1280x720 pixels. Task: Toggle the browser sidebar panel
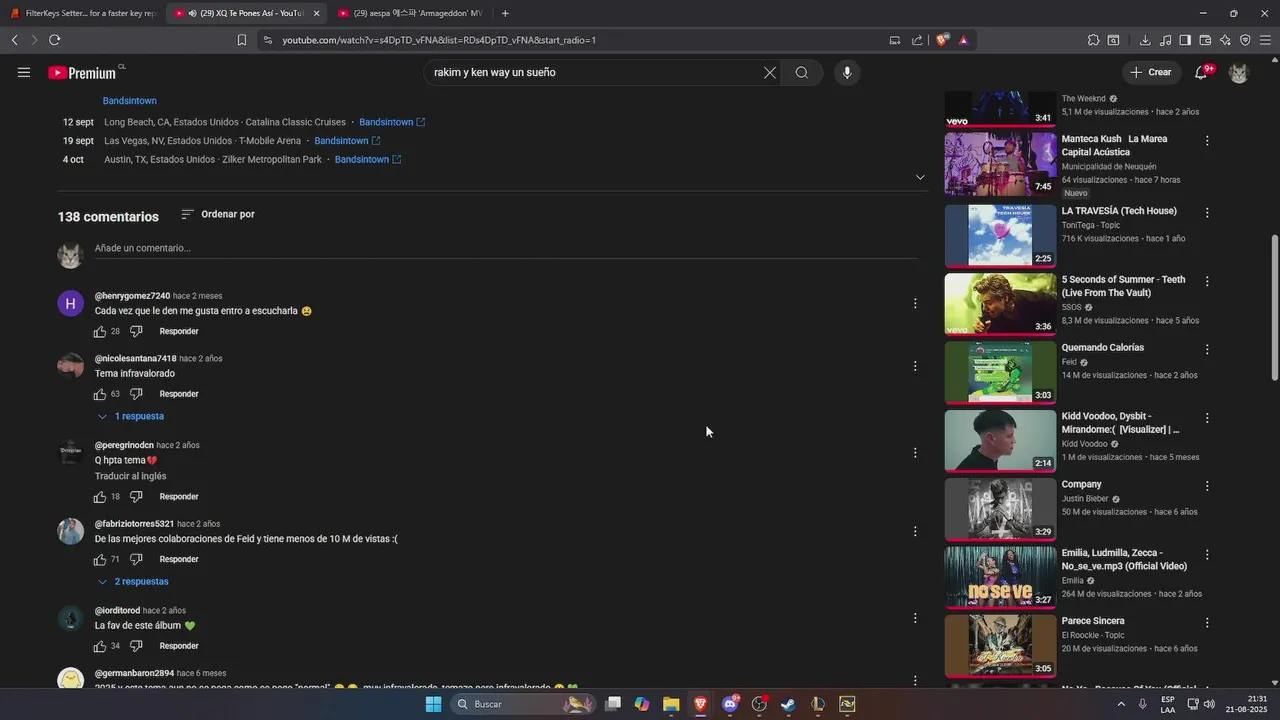tap(1185, 40)
